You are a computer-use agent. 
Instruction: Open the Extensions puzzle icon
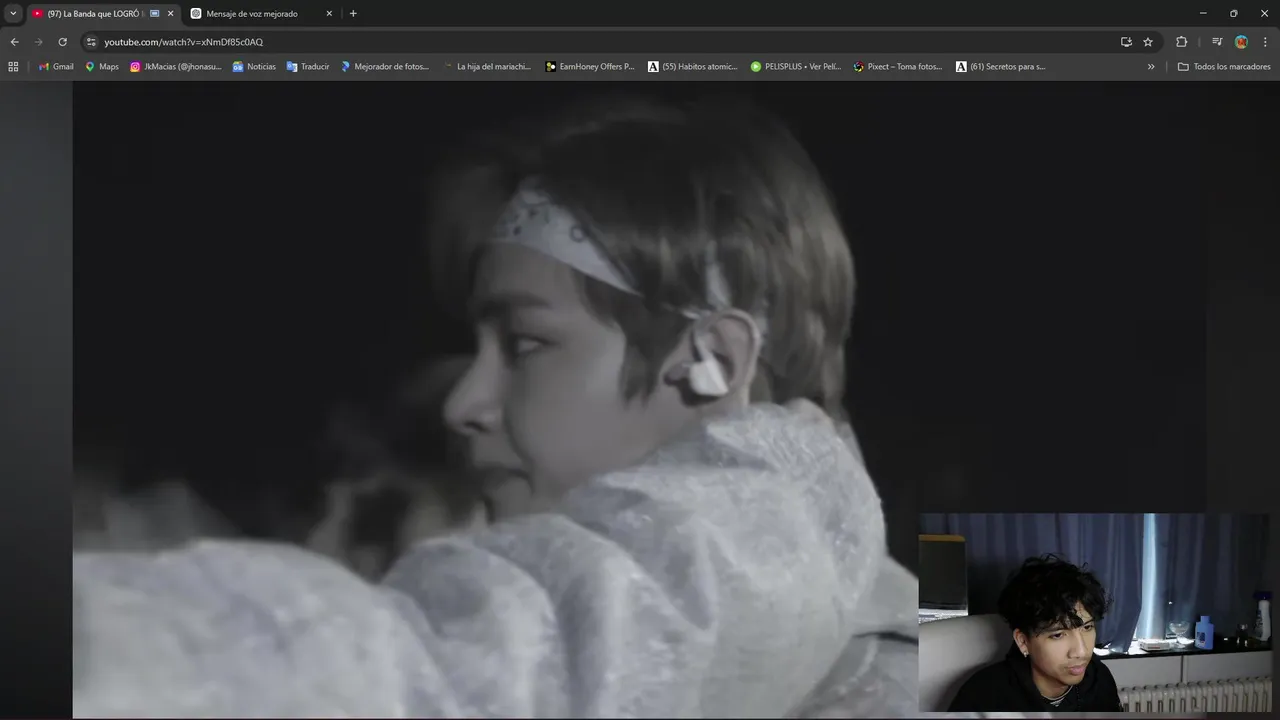click(x=1181, y=42)
